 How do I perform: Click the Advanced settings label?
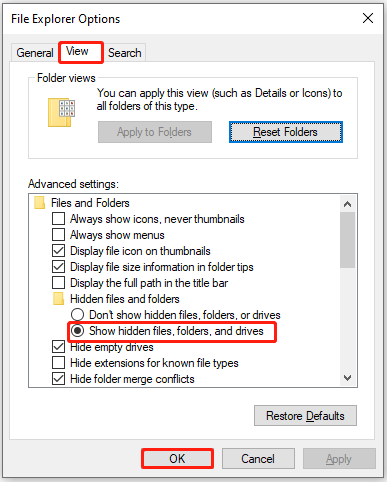coord(73,184)
